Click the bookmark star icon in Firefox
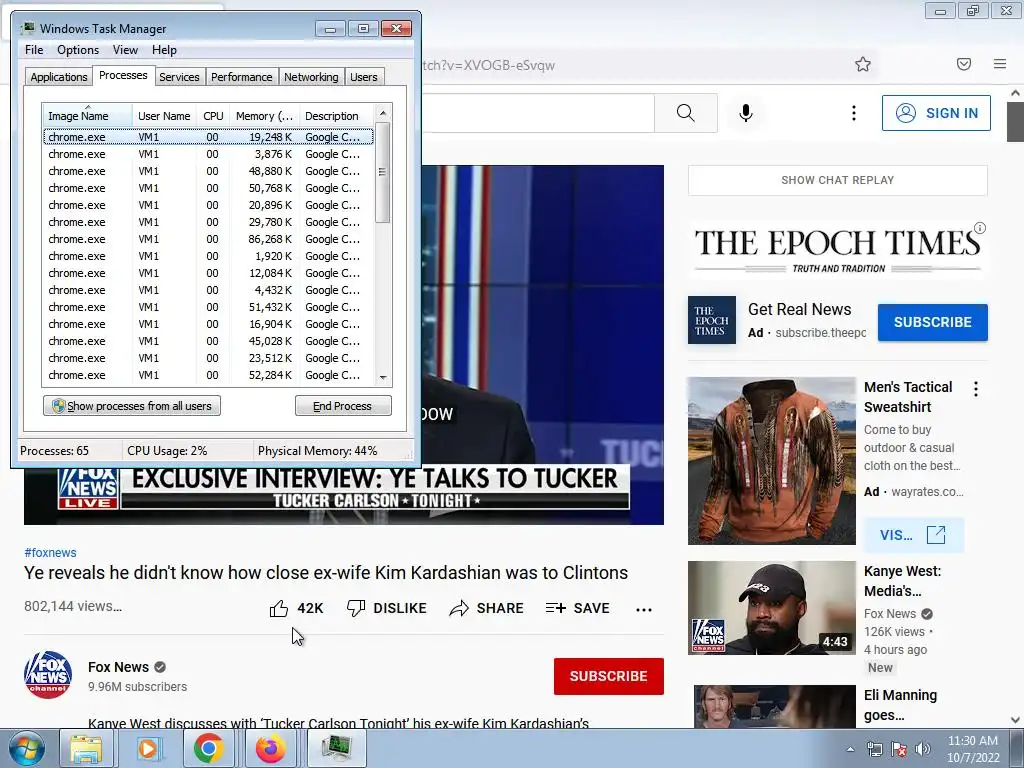 (x=863, y=64)
